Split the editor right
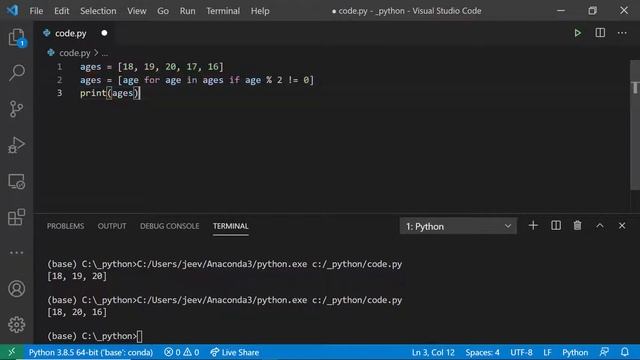640x360 pixels. tap(600, 33)
